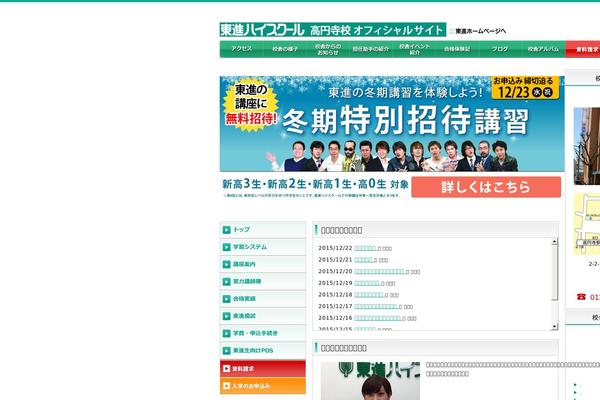The image size is (600, 400).
Task: Open 校舎イベント紹介 in the navigation bar
Action: tap(414, 49)
